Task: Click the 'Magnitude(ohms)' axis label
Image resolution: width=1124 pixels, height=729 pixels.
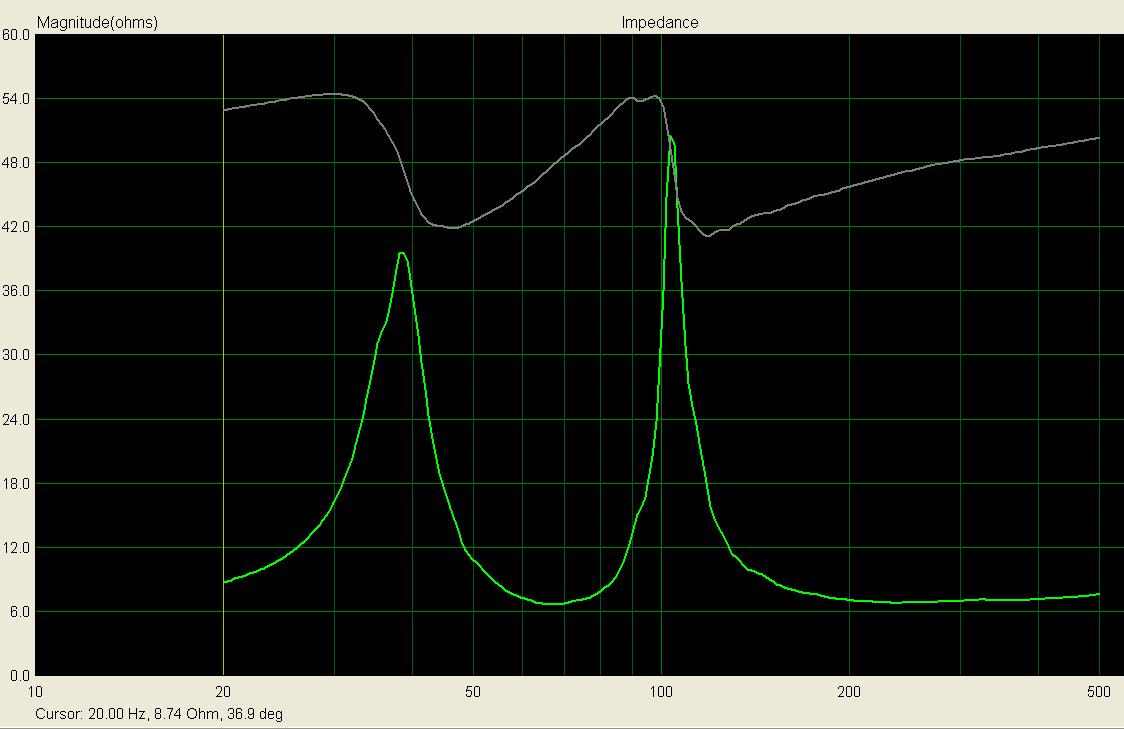Action: 97,22
